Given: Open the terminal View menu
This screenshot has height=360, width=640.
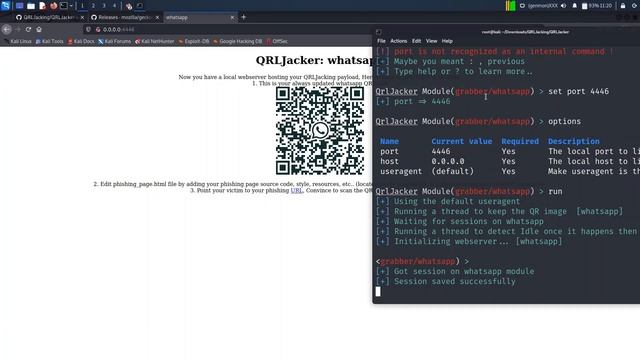Looking at the screenshot, I should [431, 41].
